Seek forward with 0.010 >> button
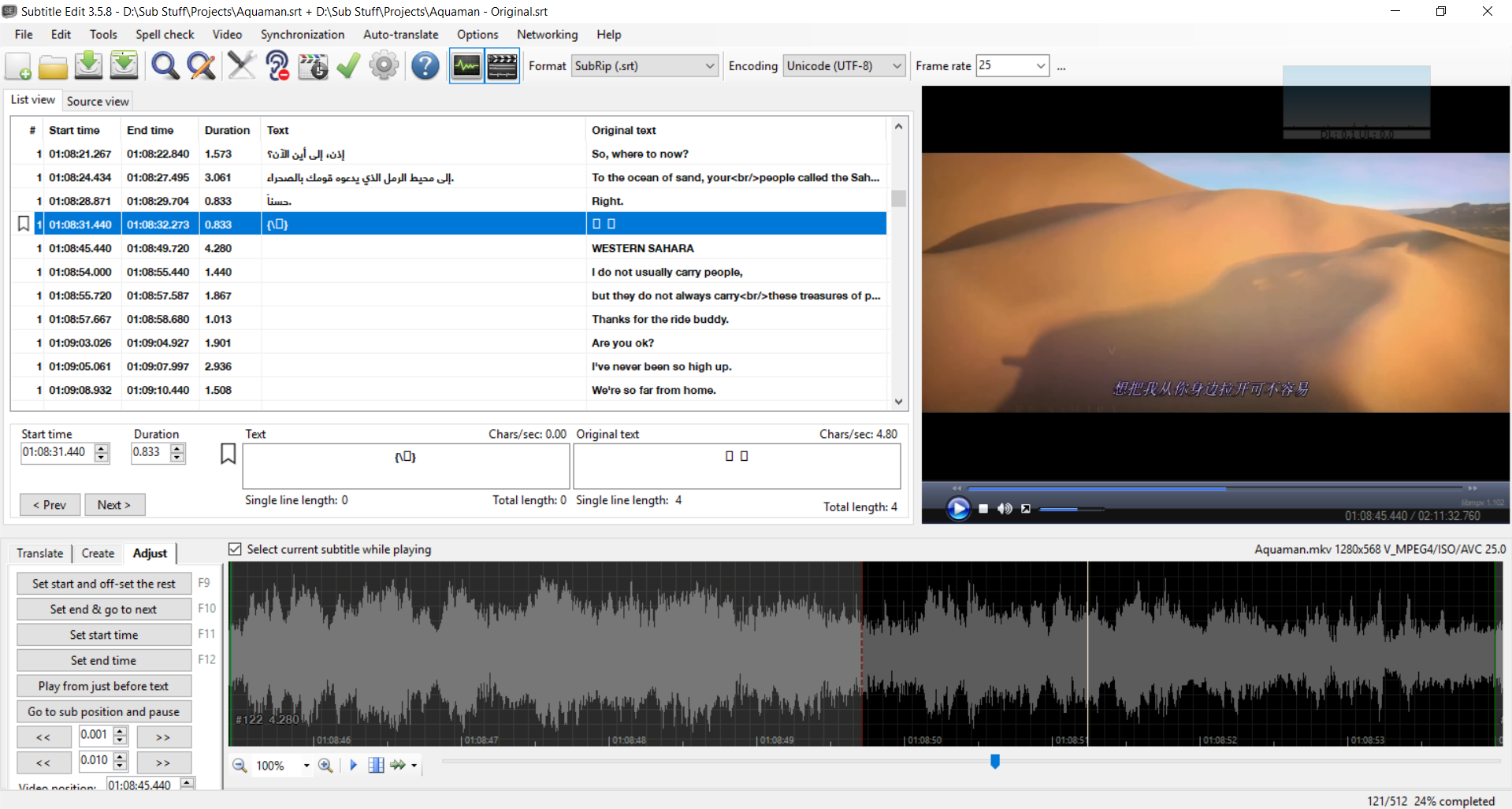 tap(163, 763)
